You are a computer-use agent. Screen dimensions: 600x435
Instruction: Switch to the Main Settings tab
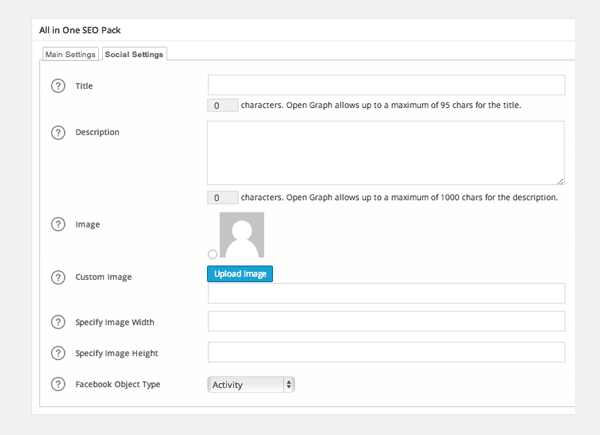pyautogui.click(x=70, y=54)
